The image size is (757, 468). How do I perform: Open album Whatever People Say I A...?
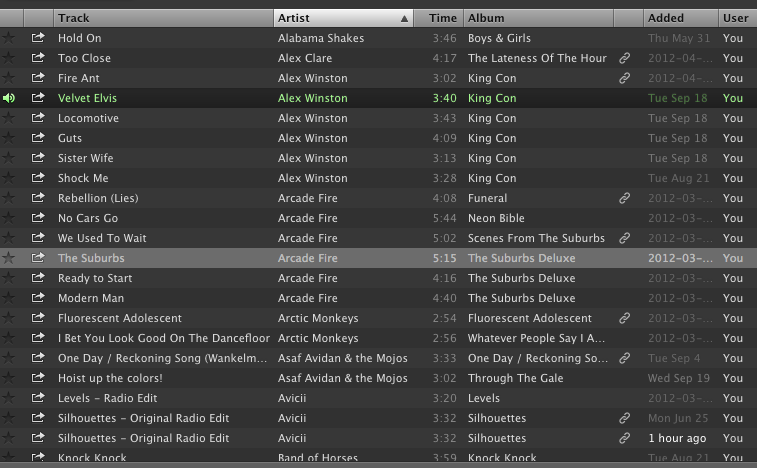[x=536, y=338]
